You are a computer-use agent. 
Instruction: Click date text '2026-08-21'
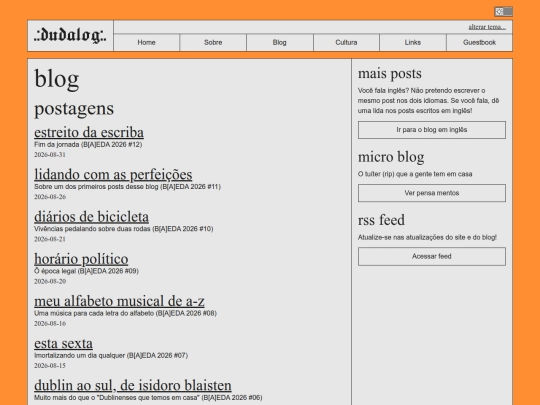click(50, 239)
